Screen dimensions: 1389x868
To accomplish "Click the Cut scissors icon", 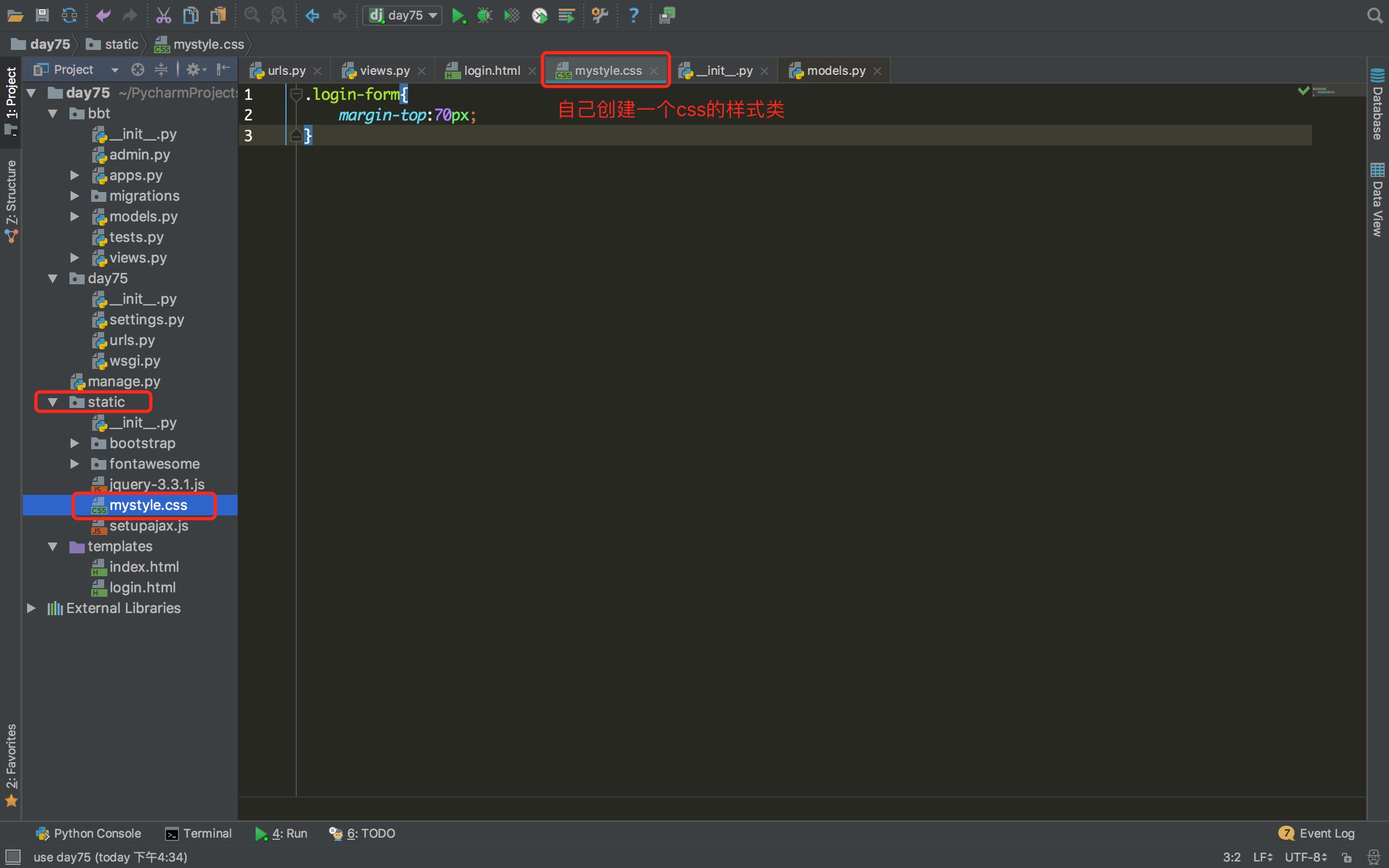I will tap(163, 16).
